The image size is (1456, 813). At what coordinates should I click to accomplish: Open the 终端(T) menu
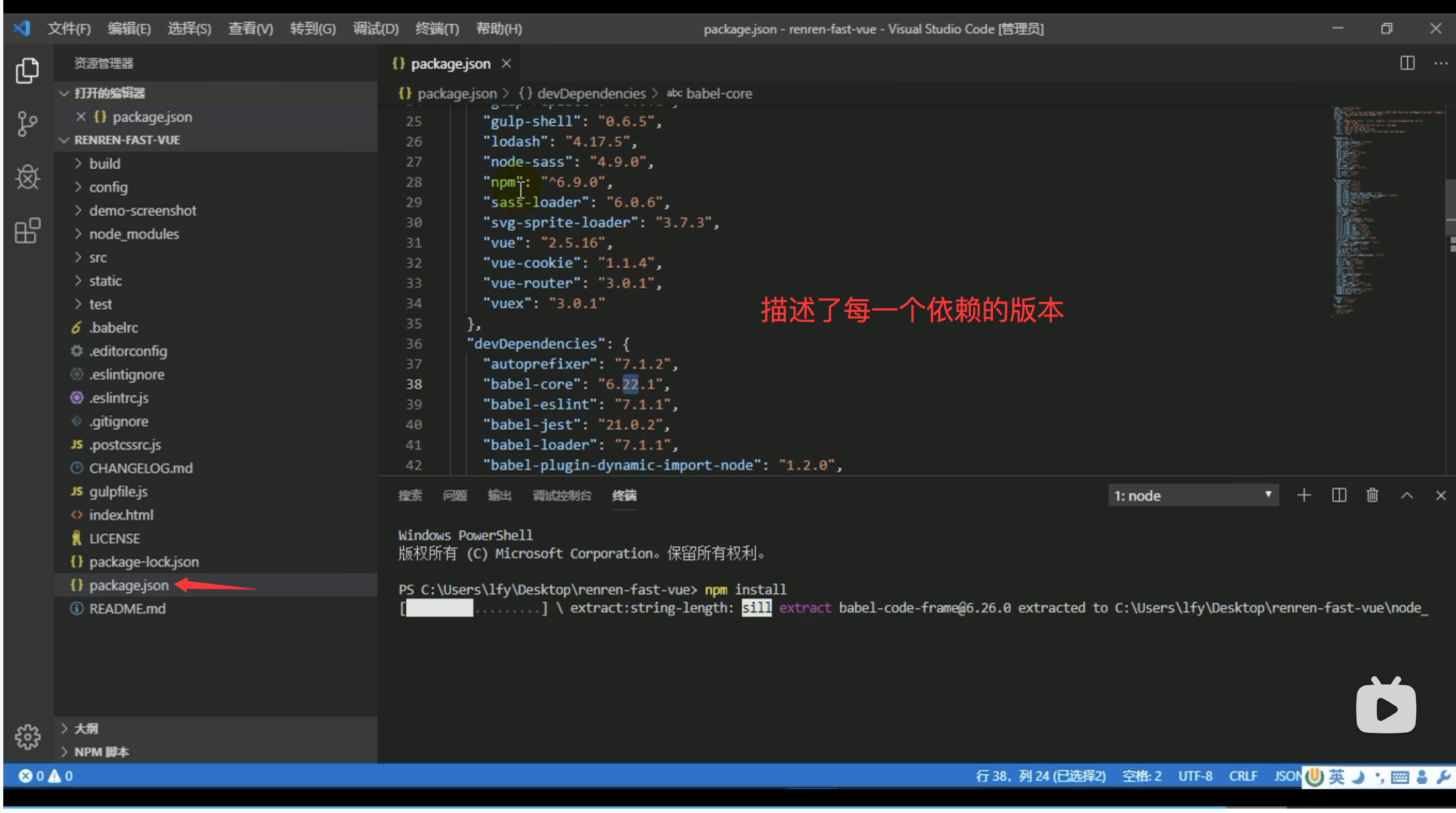pyautogui.click(x=436, y=29)
